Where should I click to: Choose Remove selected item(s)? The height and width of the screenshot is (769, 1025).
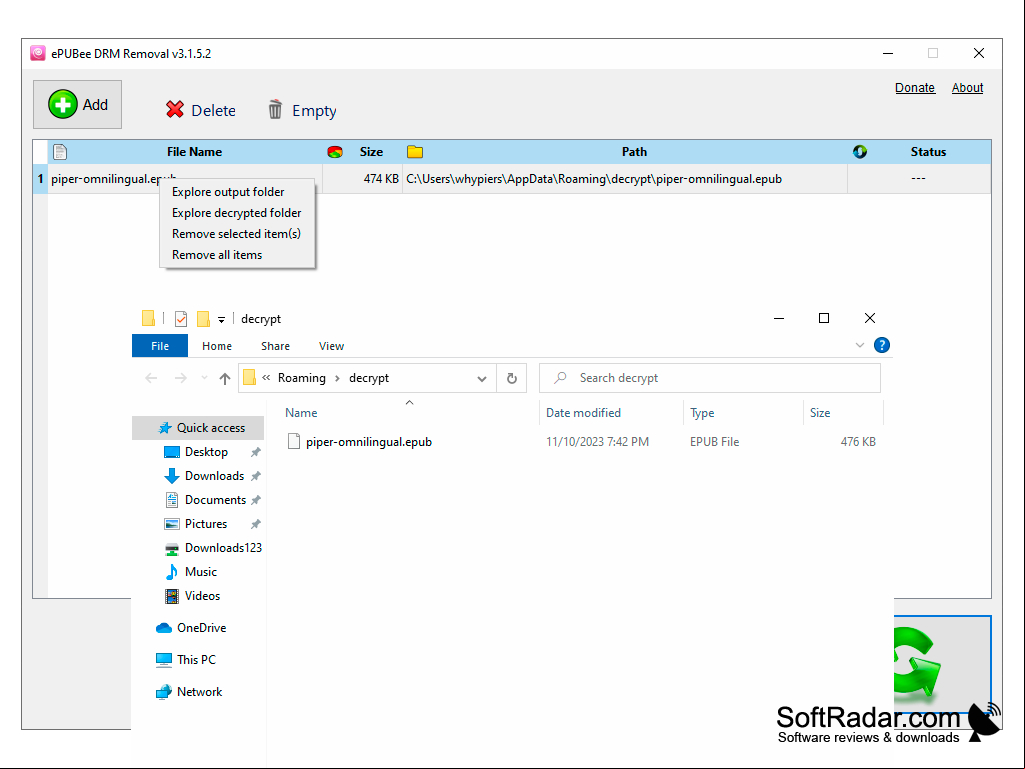(x=237, y=233)
